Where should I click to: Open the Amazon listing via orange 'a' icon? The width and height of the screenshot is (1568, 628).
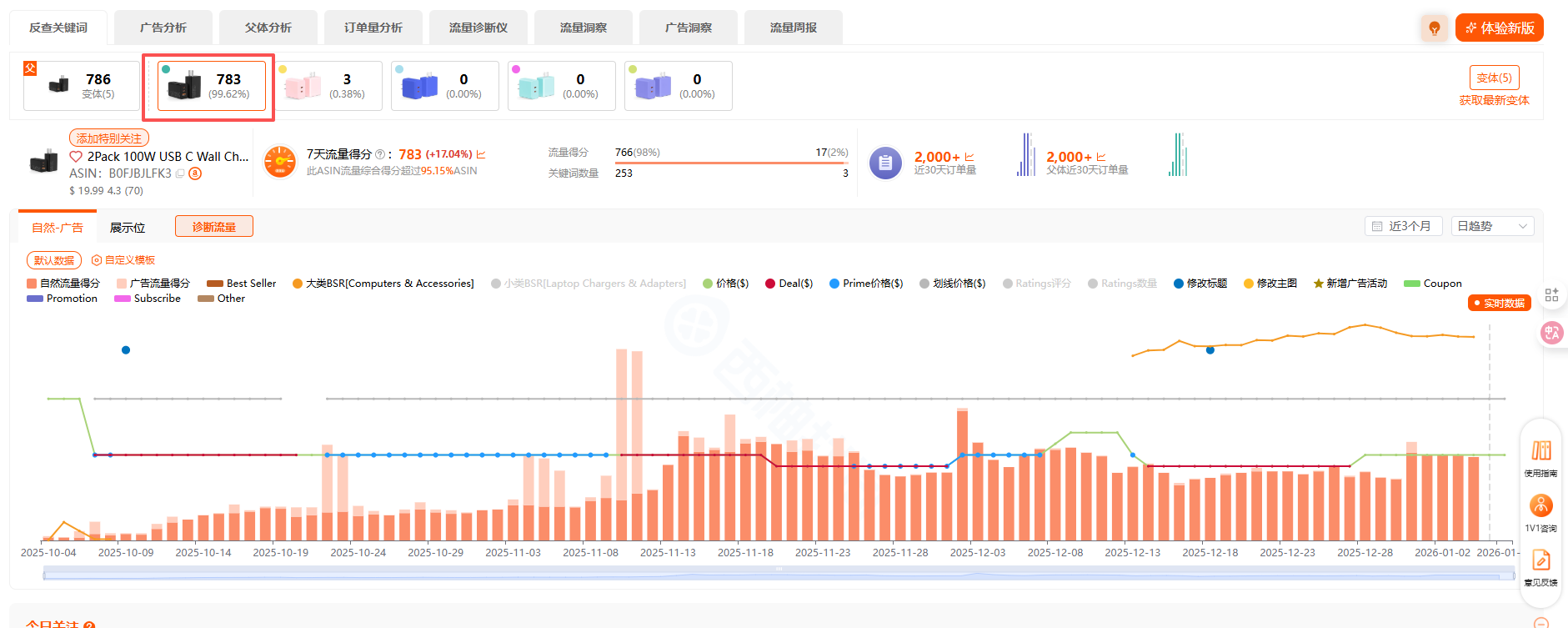pos(195,173)
